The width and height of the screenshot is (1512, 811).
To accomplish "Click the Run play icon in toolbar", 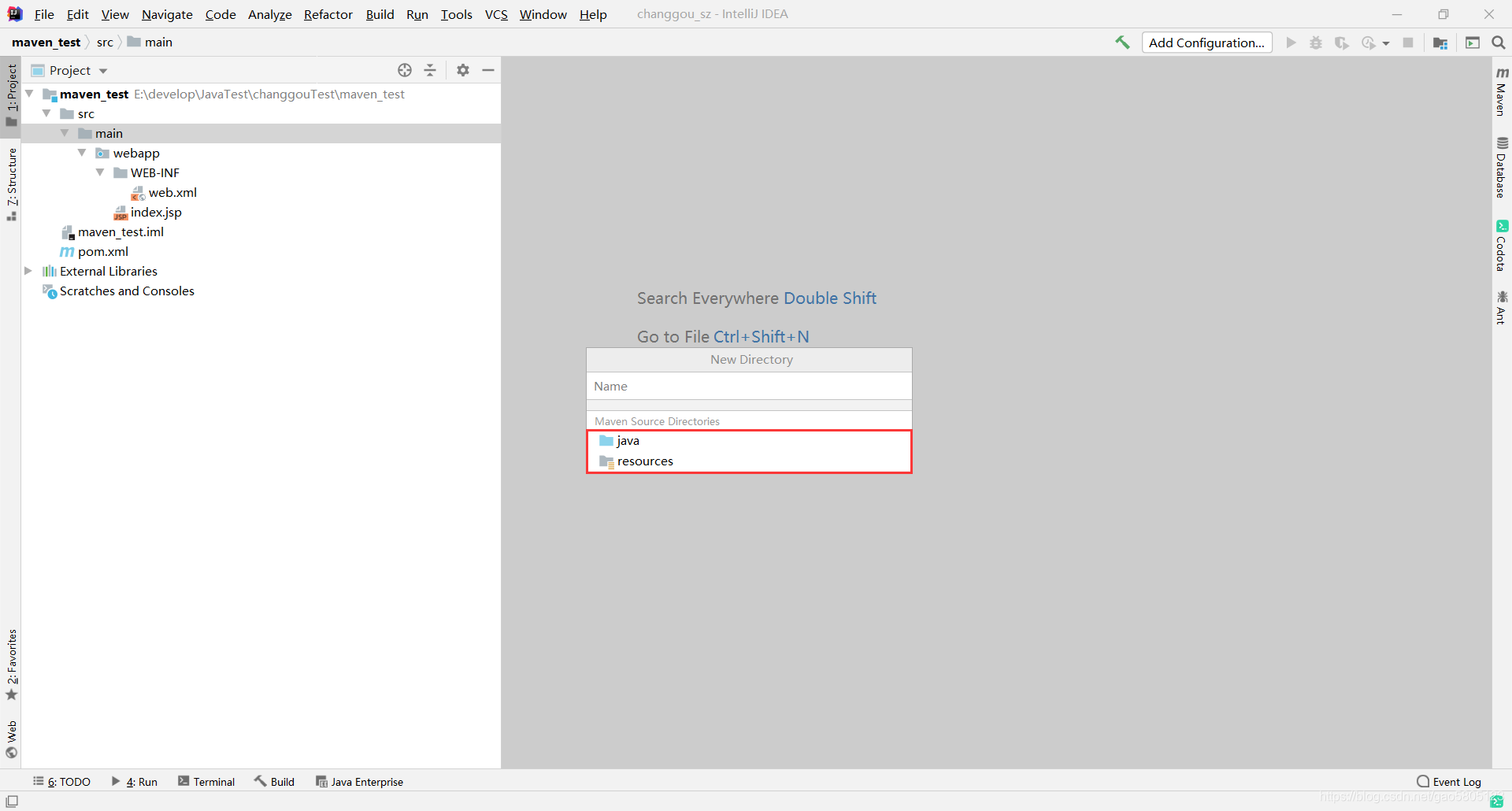I will pos(1291,43).
